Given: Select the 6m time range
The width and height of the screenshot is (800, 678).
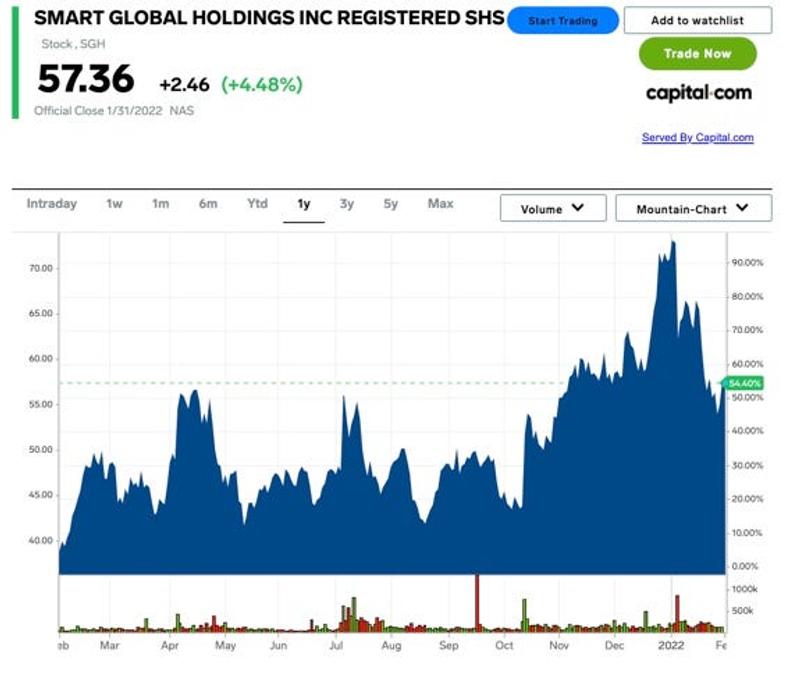Looking at the screenshot, I should 208,204.
